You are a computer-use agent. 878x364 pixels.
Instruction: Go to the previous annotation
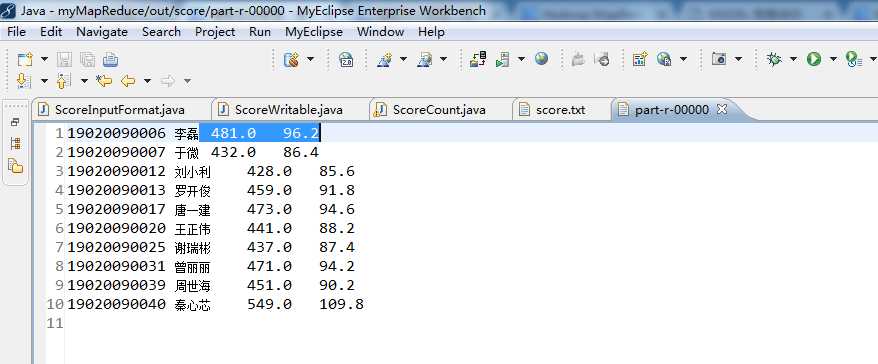click(64, 81)
